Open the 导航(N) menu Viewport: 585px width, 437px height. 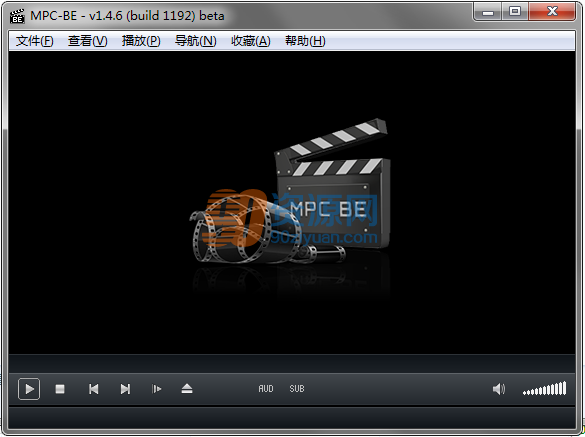tap(195, 41)
